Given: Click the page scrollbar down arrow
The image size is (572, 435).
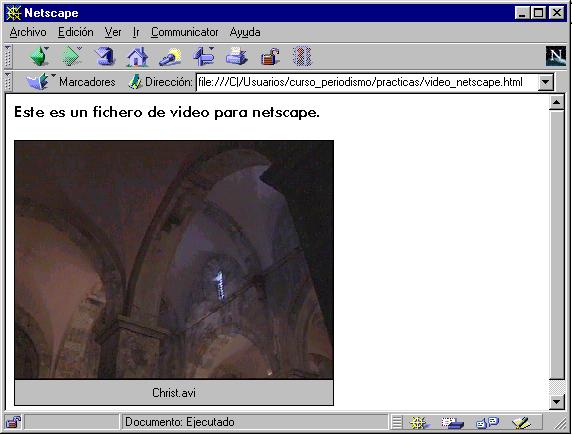Looking at the screenshot, I should [x=557, y=402].
